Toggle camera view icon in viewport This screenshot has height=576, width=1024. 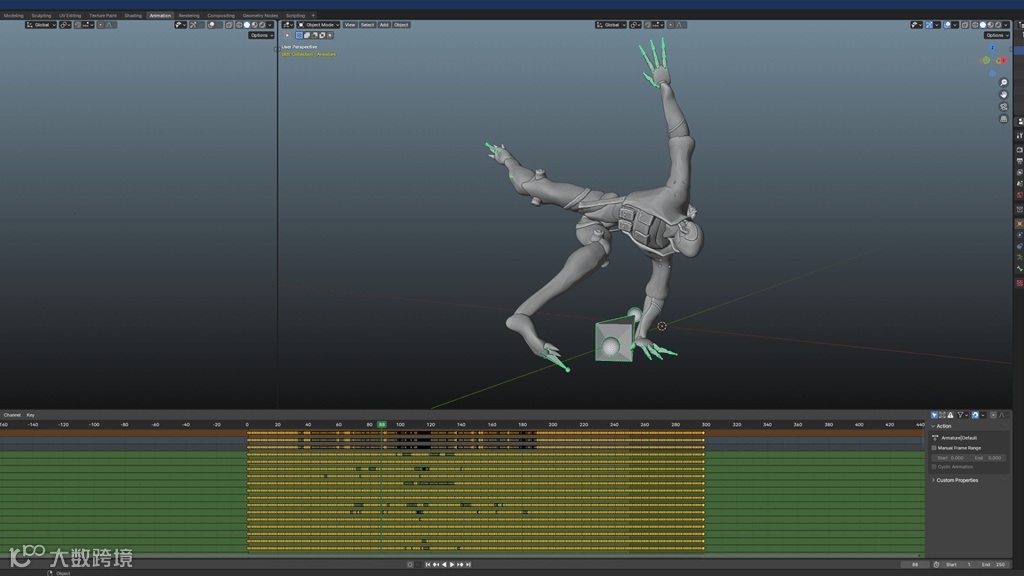1003,107
